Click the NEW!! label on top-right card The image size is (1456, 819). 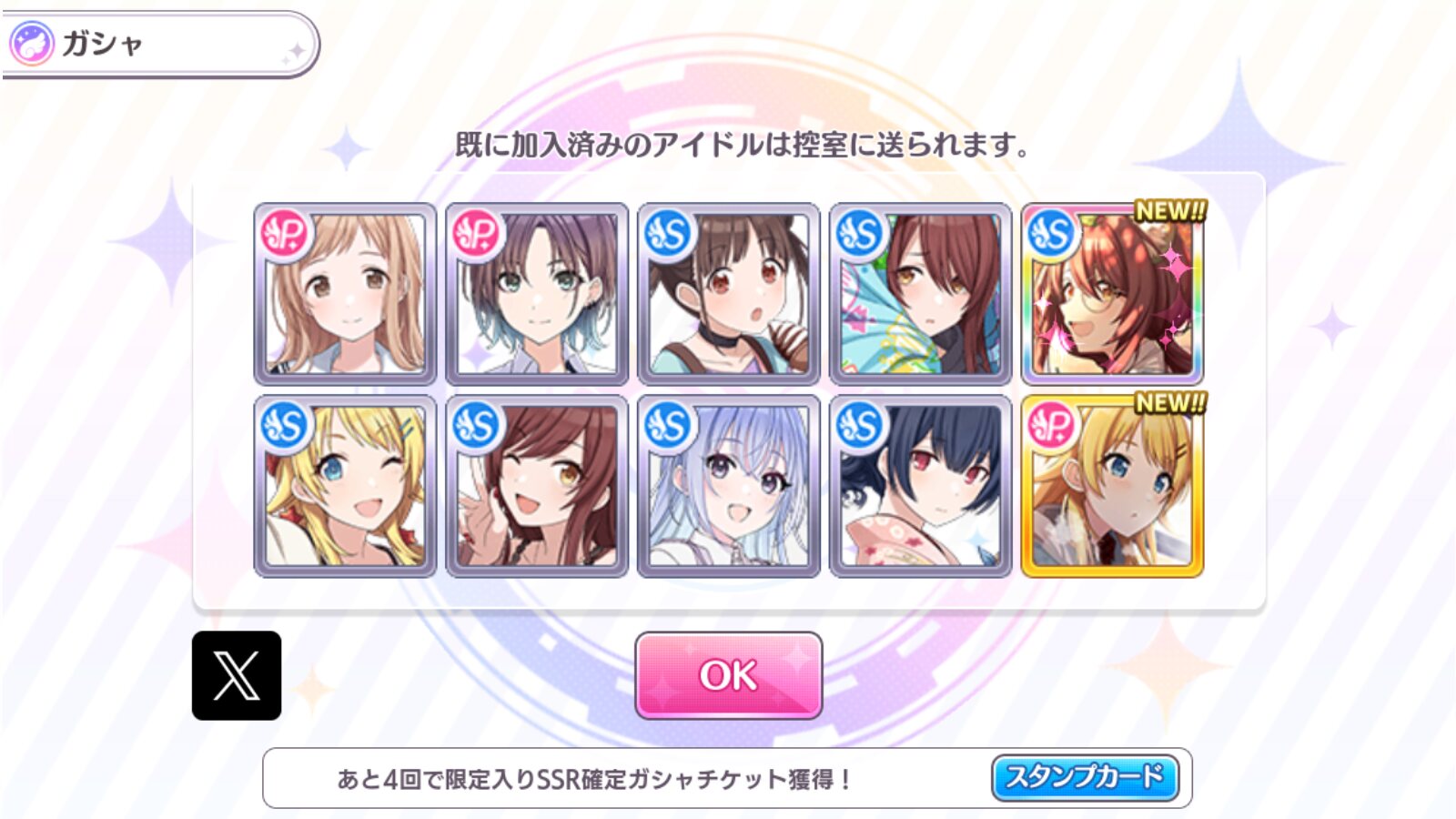coord(1170,210)
